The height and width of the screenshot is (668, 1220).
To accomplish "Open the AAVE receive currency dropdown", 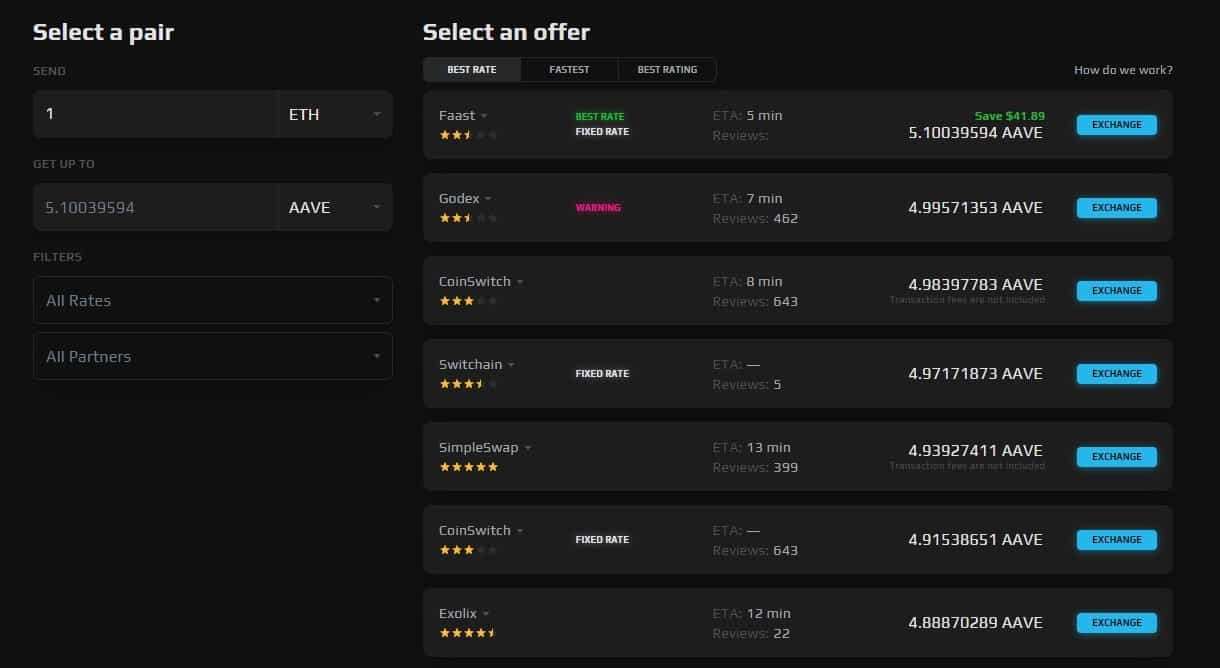I will coord(334,208).
